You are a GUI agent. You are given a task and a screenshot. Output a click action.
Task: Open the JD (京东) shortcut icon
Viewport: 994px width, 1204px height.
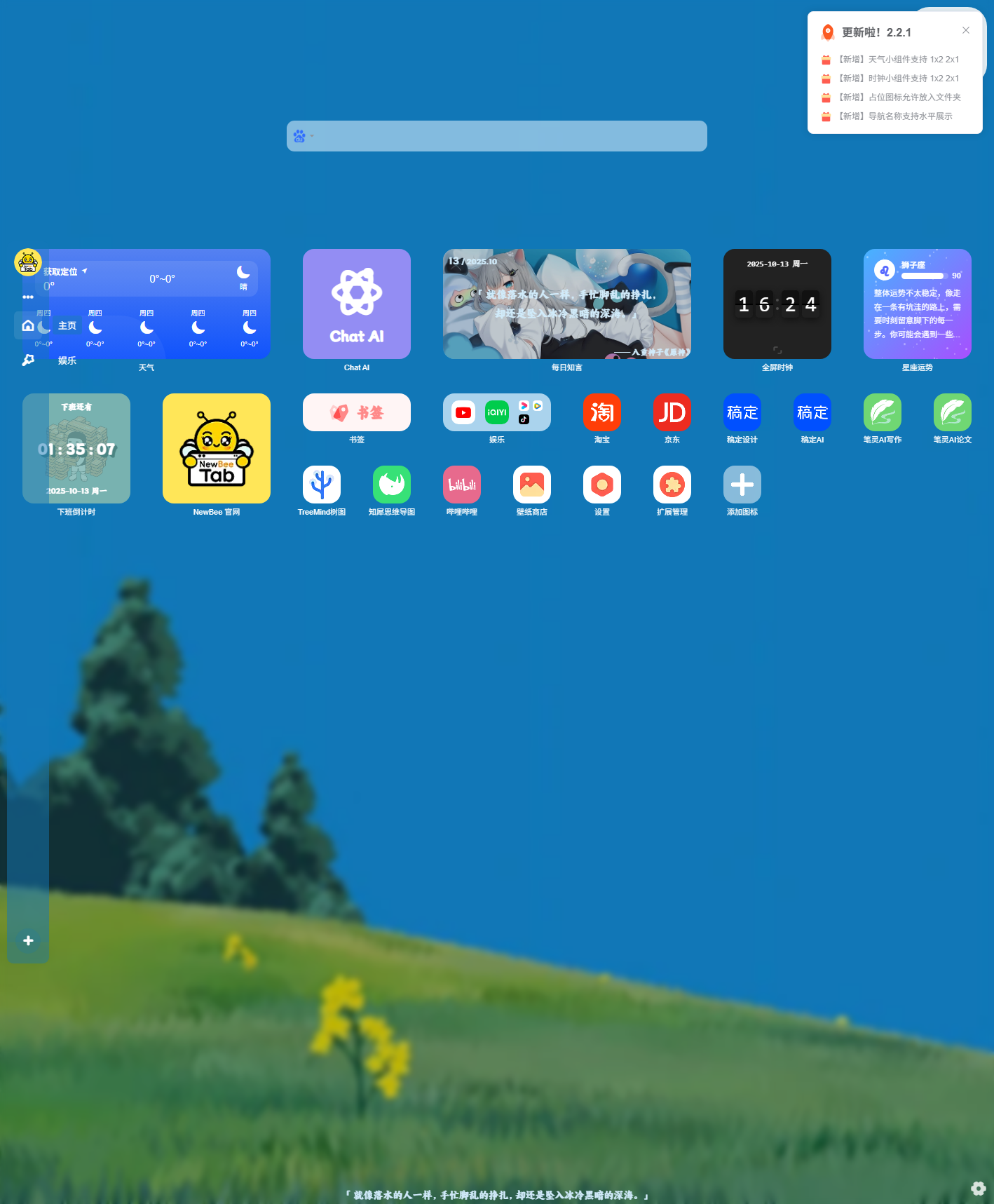pos(672,412)
